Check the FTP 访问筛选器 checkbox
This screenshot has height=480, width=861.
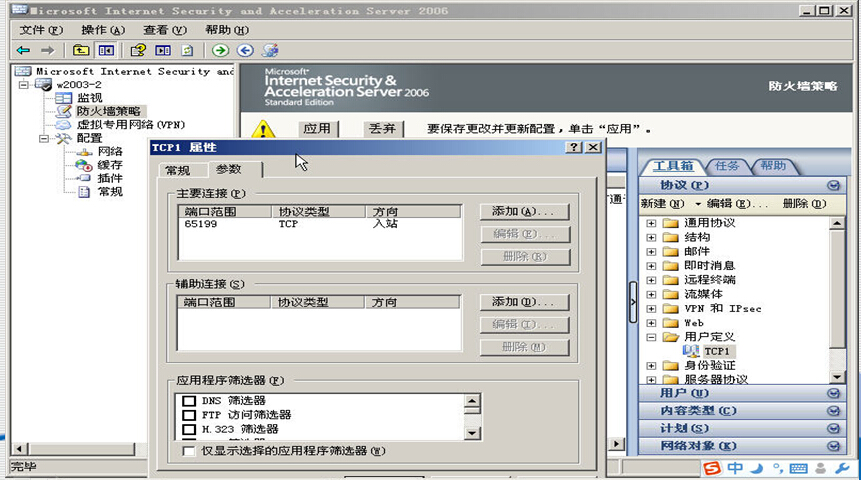(188, 415)
